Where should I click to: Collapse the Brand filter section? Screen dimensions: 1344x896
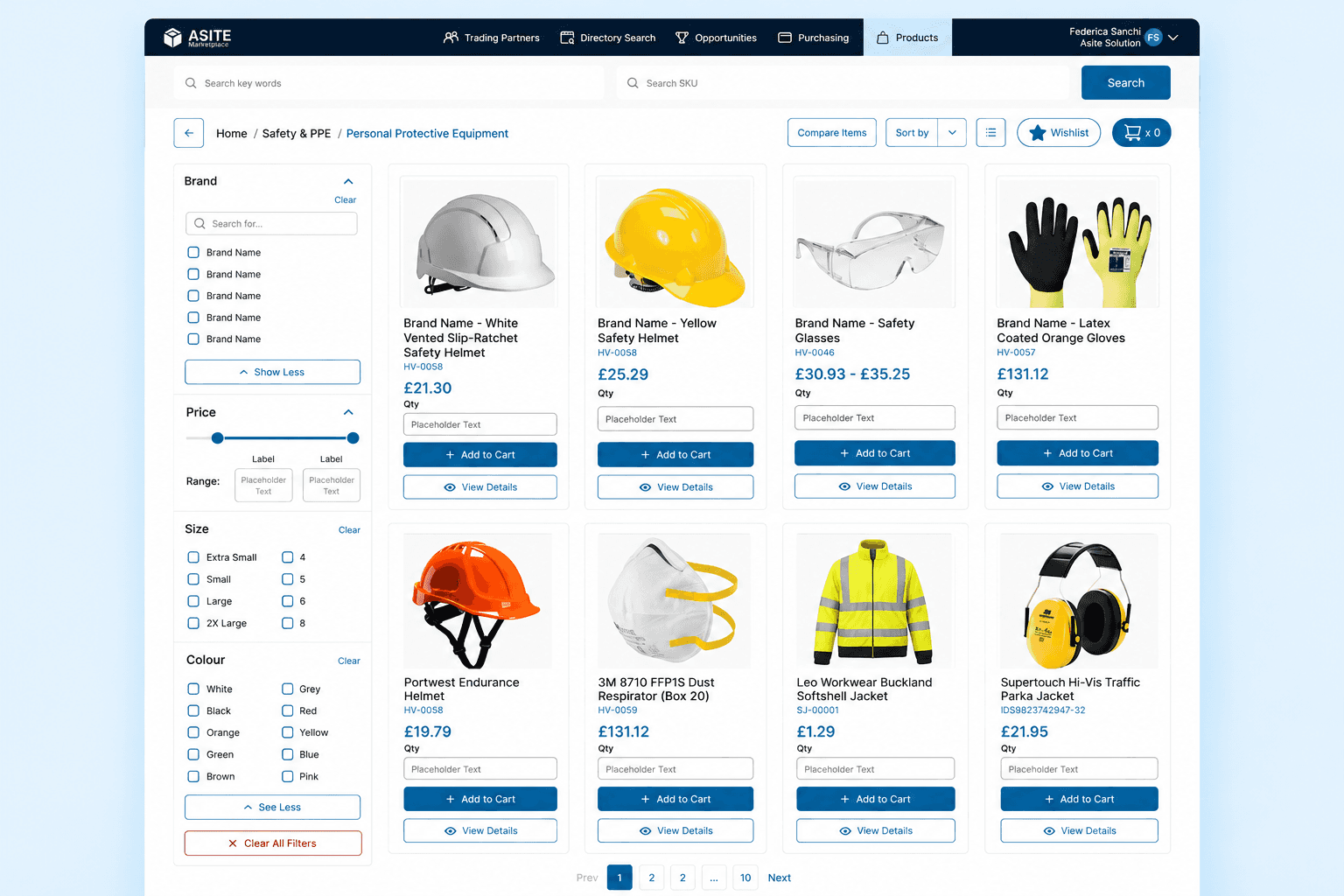coord(348,181)
